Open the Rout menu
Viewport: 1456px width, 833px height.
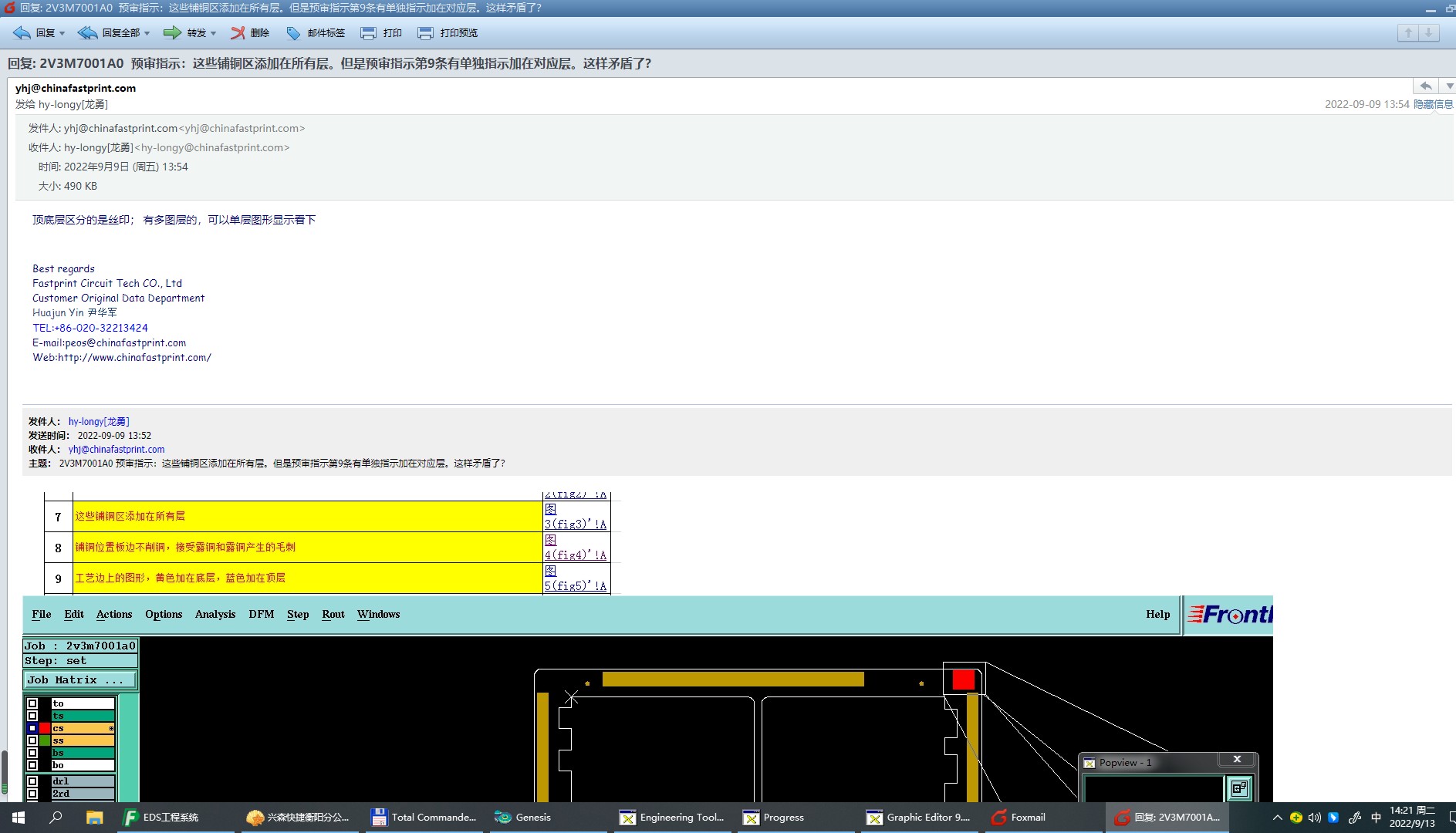(x=333, y=614)
